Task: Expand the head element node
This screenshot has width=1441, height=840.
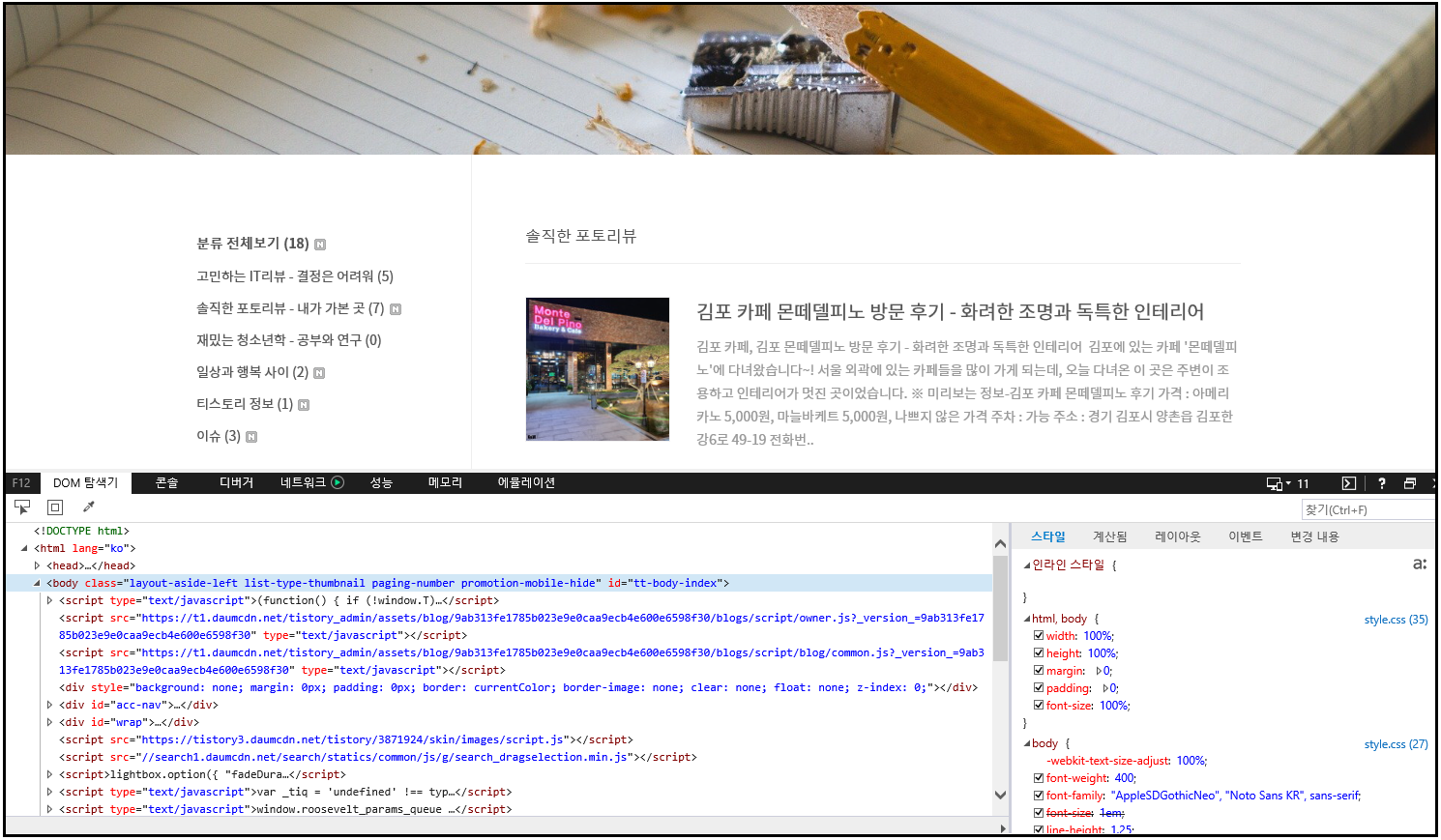Action: point(37,565)
